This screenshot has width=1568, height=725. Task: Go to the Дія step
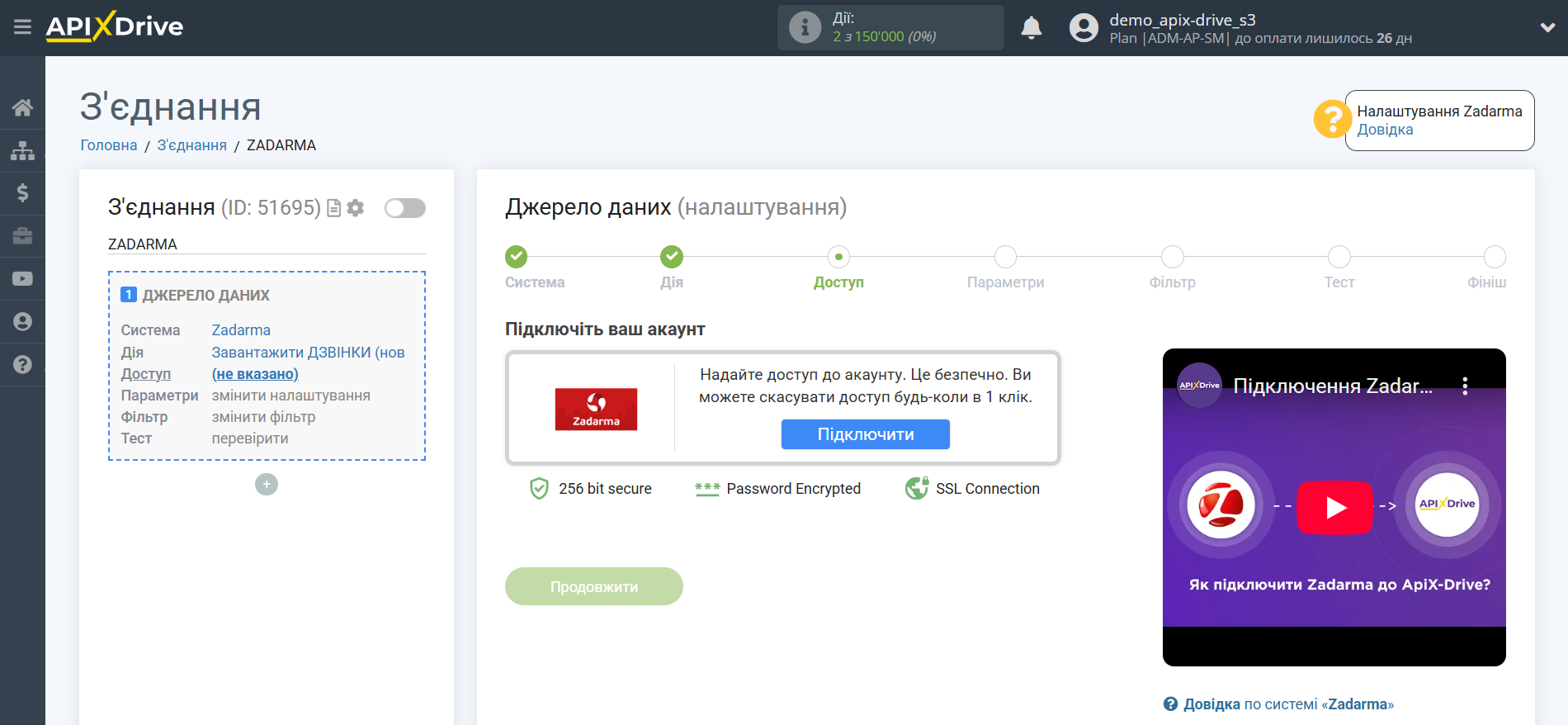672,257
